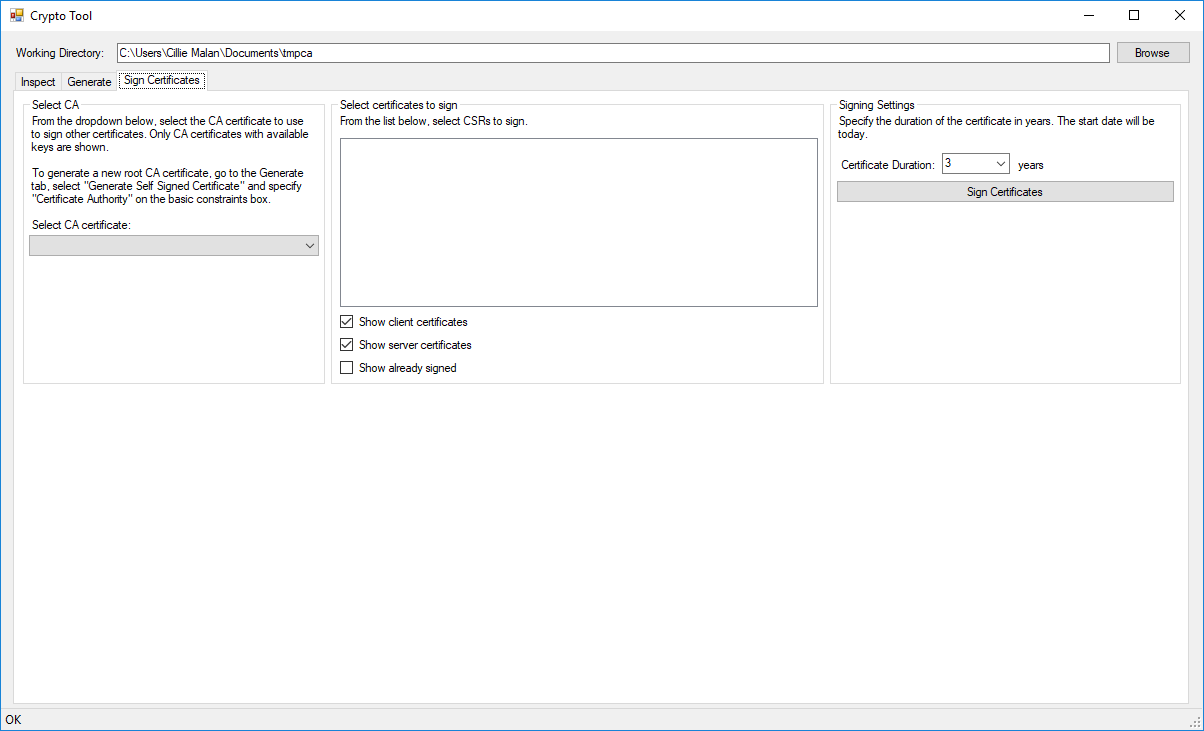Click the Working Directory label
This screenshot has width=1204, height=731.
click(60, 53)
